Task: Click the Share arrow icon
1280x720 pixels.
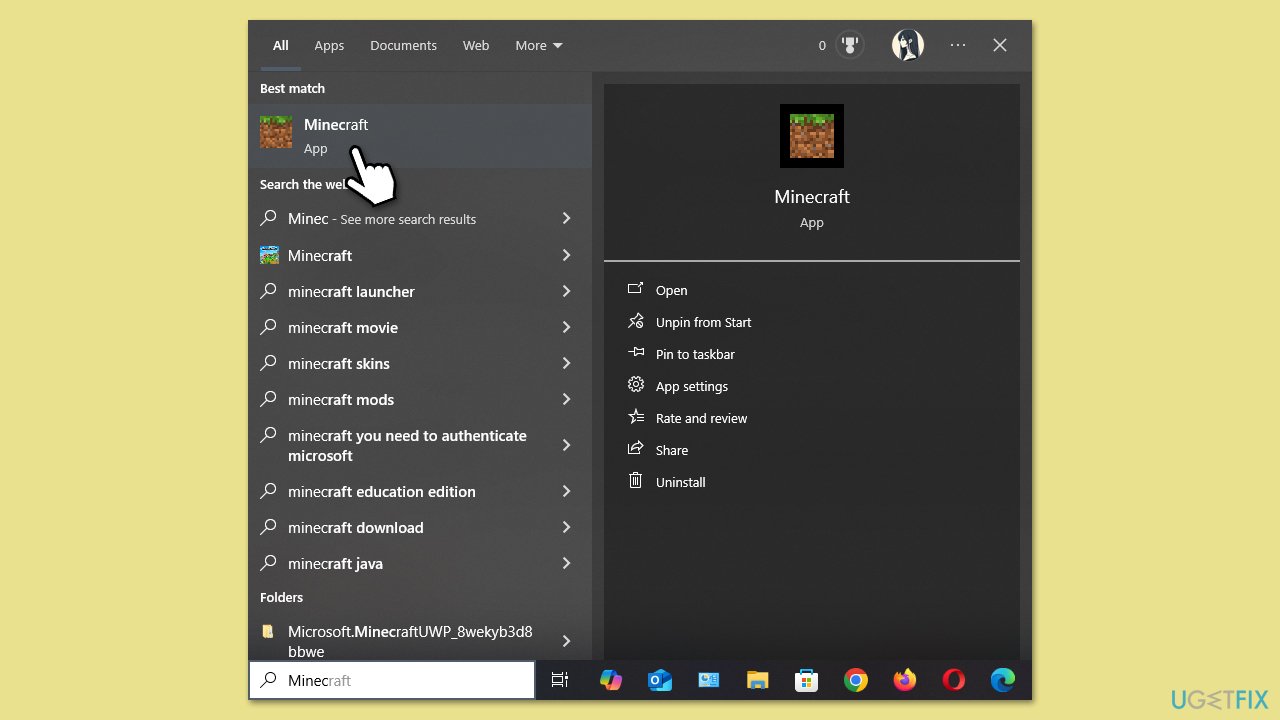Action: coord(635,449)
